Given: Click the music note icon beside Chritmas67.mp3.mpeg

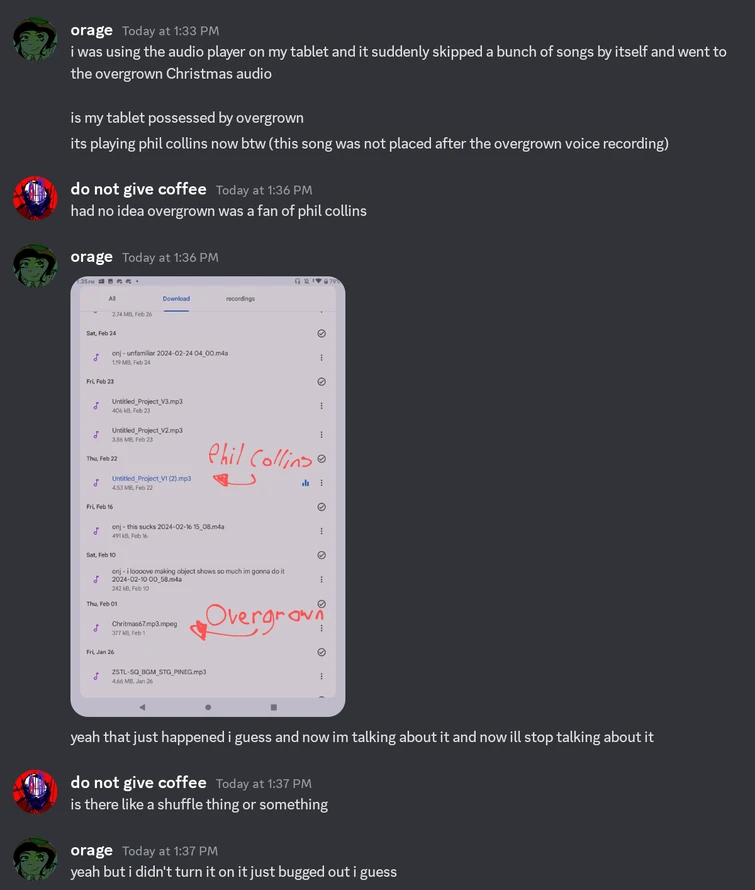Looking at the screenshot, I should (x=96, y=628).
